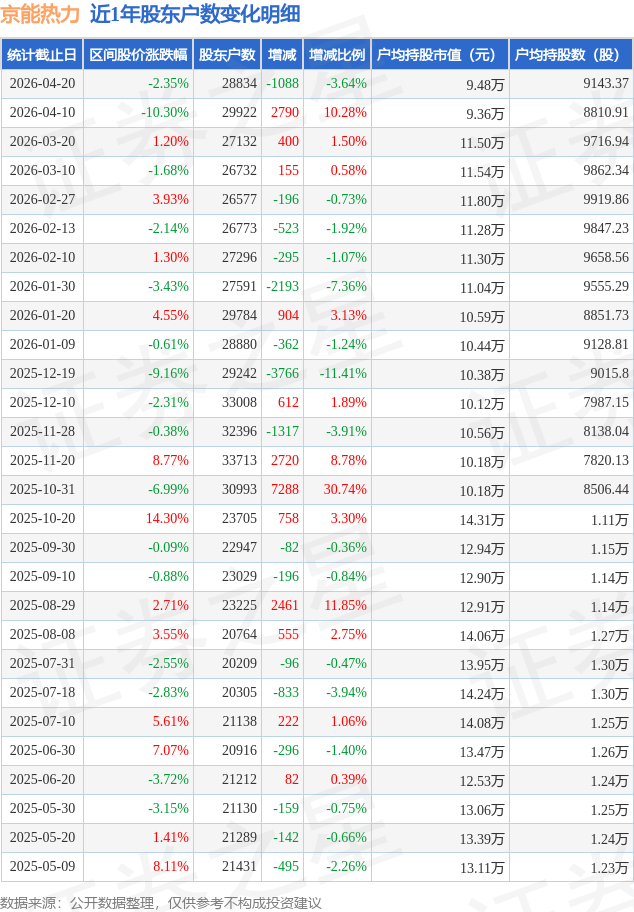Select the 9919.86 average shares cell

pyautogui.click(x=605, y=200)
